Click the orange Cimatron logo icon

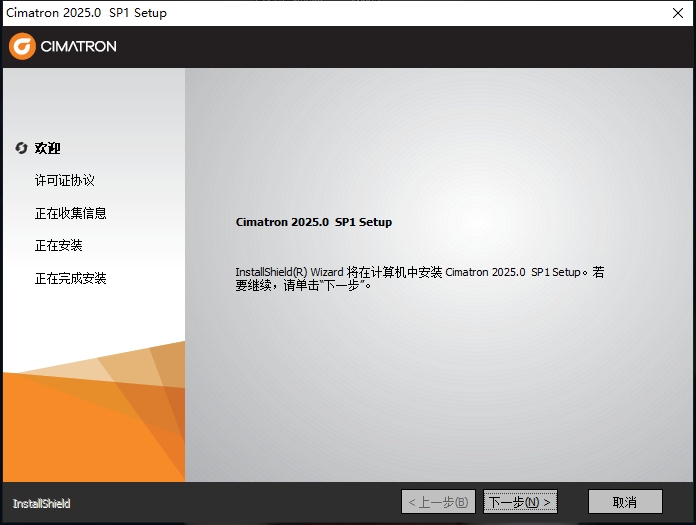click(22, 46)
